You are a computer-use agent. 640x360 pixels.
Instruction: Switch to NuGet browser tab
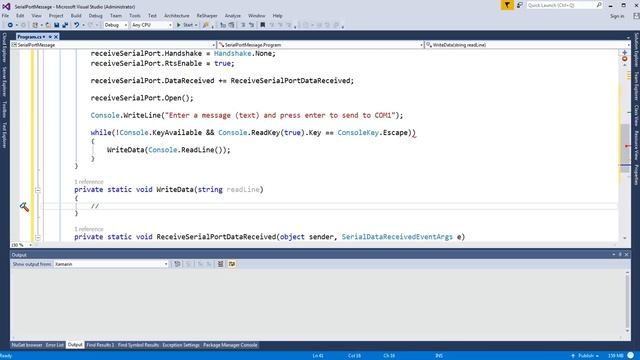point(27,345)
